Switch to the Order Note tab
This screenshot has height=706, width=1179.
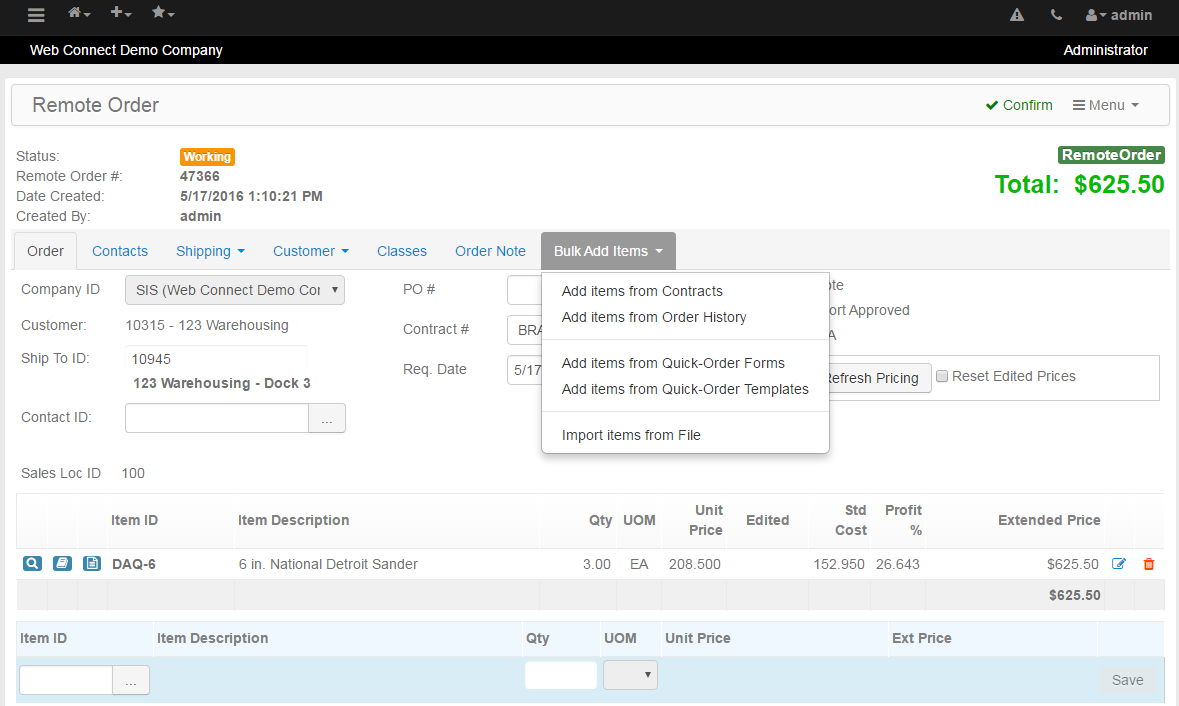[490, 251]
